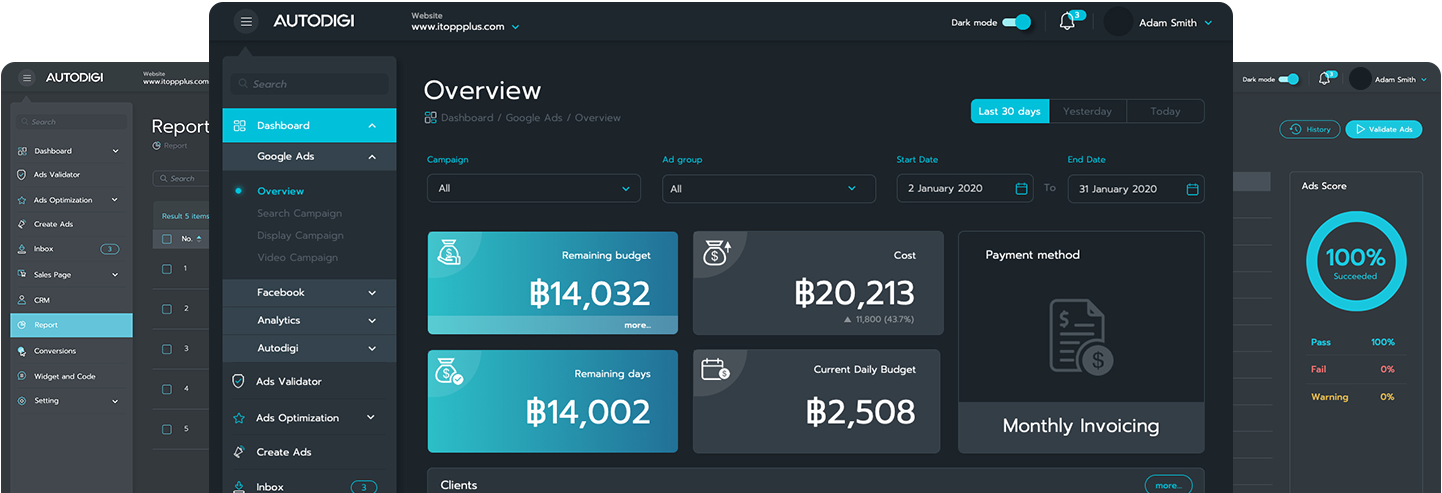Click the Current Daily Budget calendar icon
1442x493 pixels.
(x=715, y=369)
